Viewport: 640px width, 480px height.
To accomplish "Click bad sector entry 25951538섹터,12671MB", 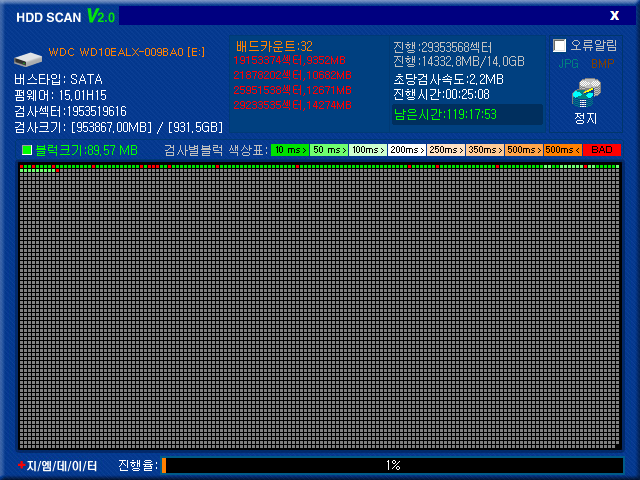I will pyautogui.click(x=292, y=90).
